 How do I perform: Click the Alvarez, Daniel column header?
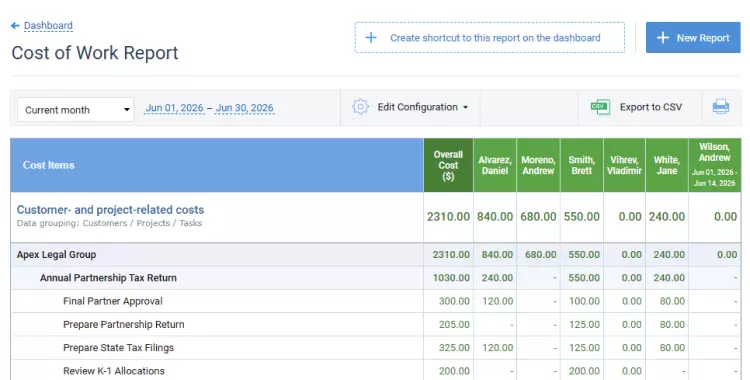[495, 165]
